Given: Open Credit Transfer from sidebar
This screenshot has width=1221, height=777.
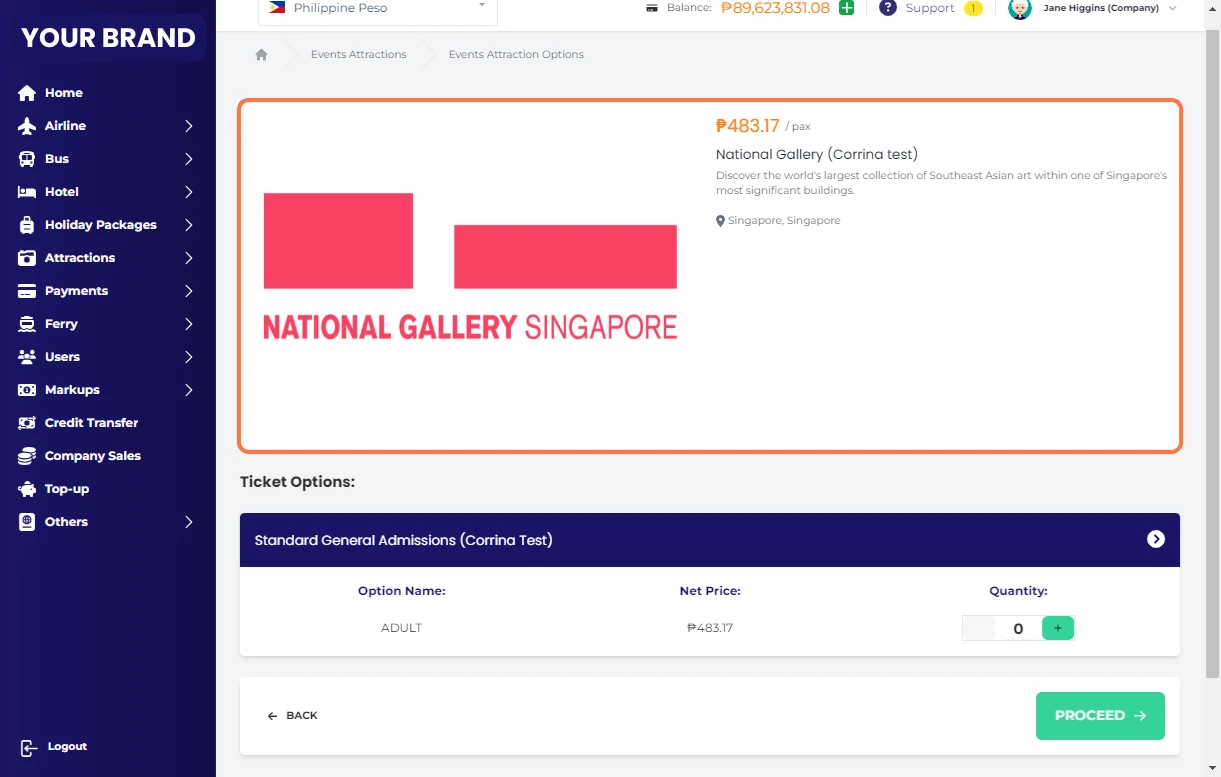Looking at the screenshot, I should click(91, 423).
